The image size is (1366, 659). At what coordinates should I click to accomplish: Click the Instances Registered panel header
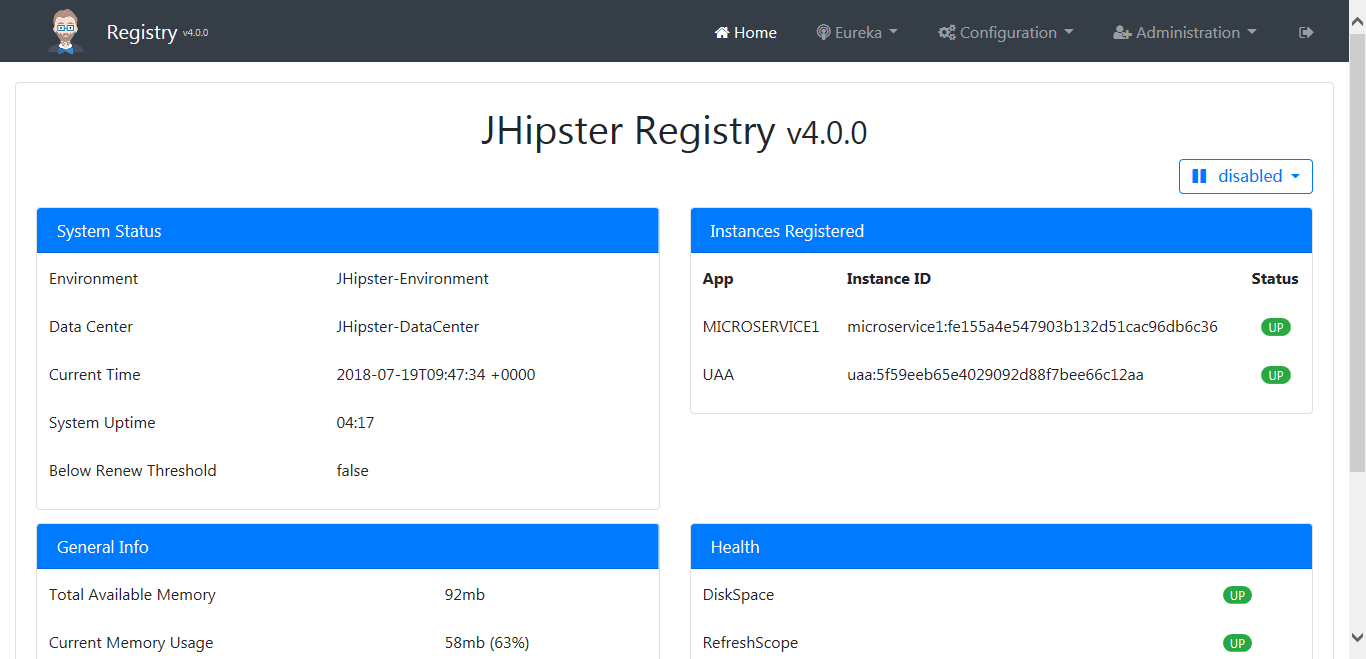coord(1001,231)
